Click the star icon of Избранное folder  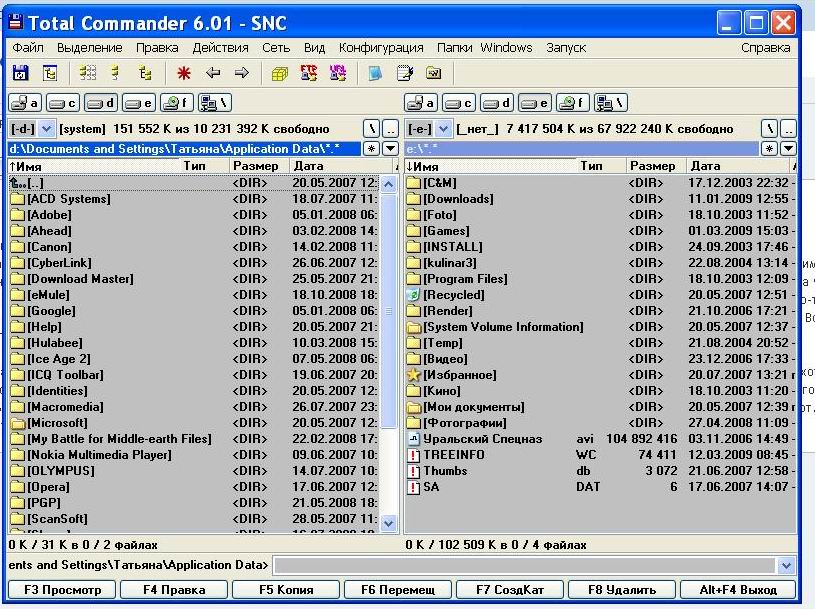pyautogui.click(x=413, y=375)
